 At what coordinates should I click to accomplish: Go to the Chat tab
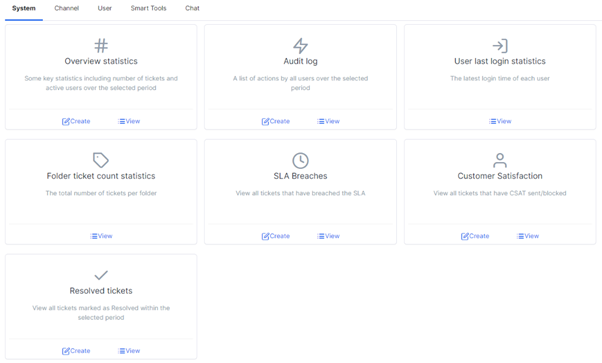point(192,8)
